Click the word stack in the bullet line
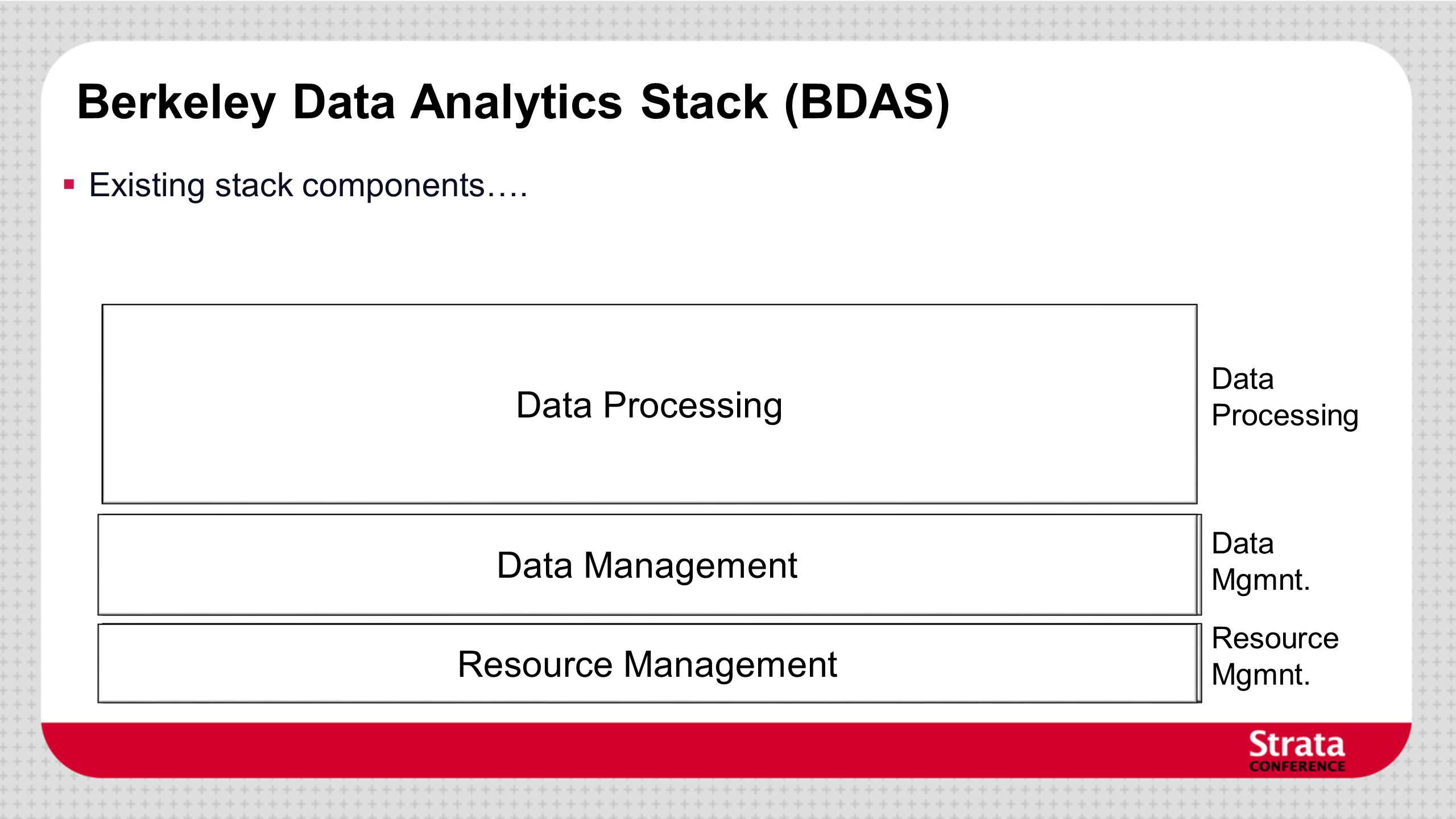The height and width of the screenshot is (819, 1456). pos(254,185)
